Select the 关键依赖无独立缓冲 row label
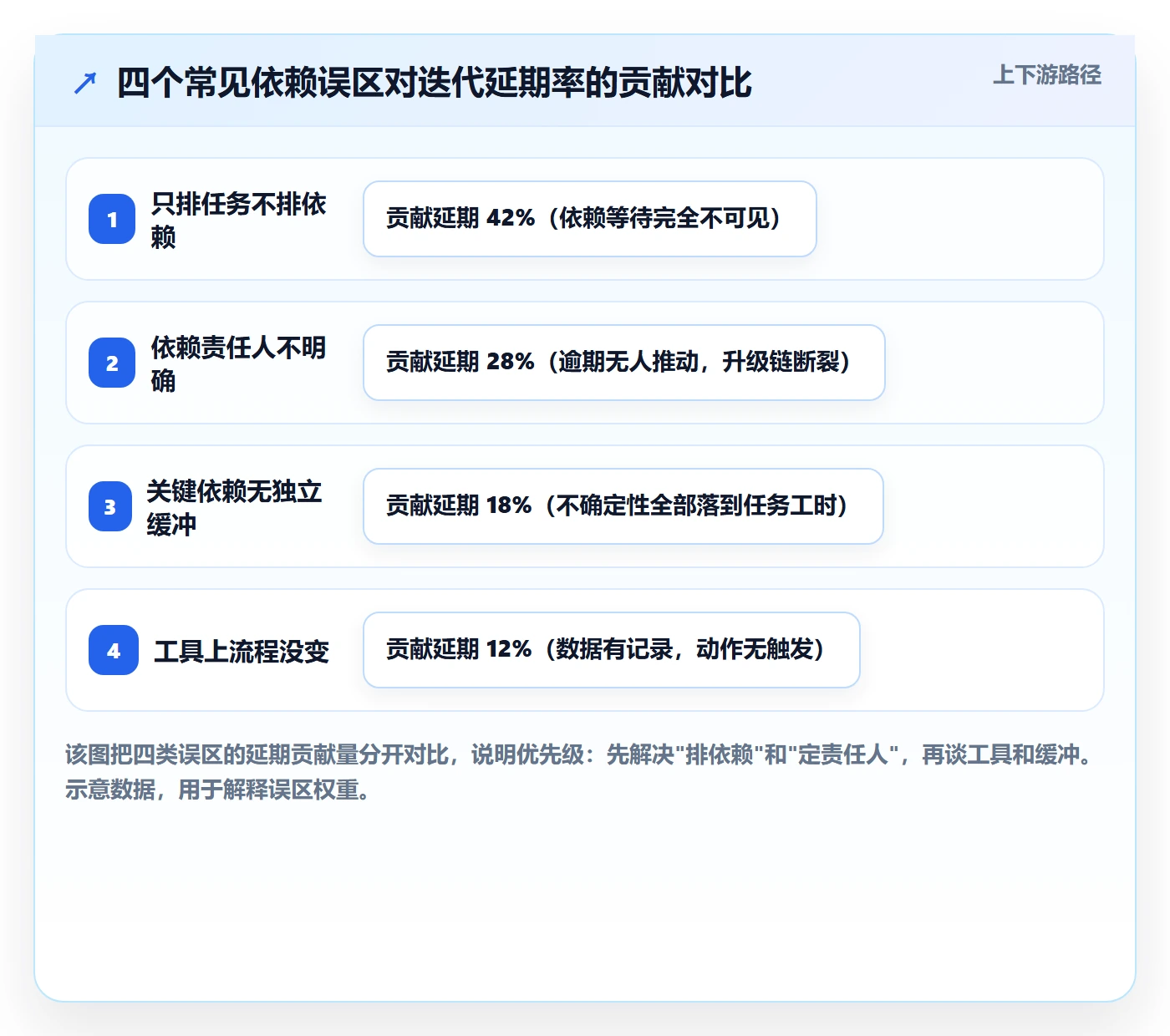Image resolution: width=1170 pixels, height=1036 pixels. click(x=235, y=507)
